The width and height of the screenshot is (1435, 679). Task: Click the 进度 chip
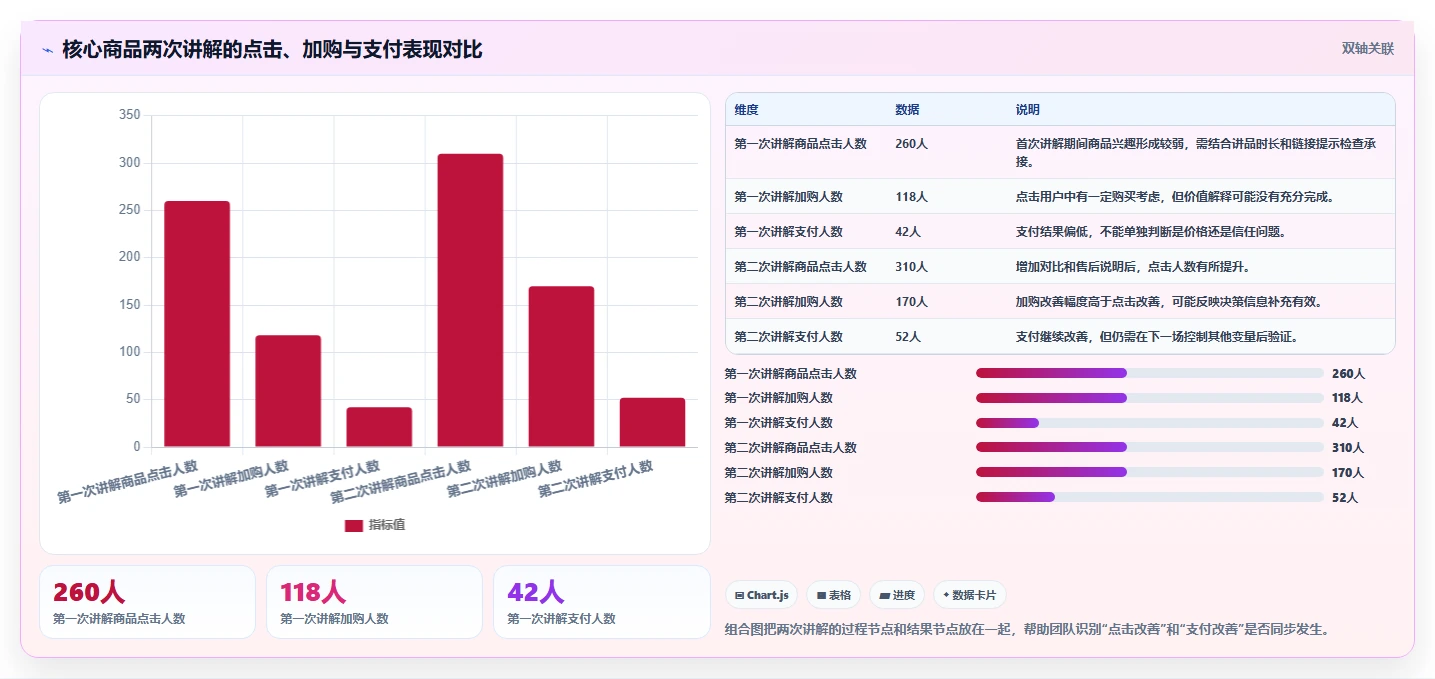point(897,595)
